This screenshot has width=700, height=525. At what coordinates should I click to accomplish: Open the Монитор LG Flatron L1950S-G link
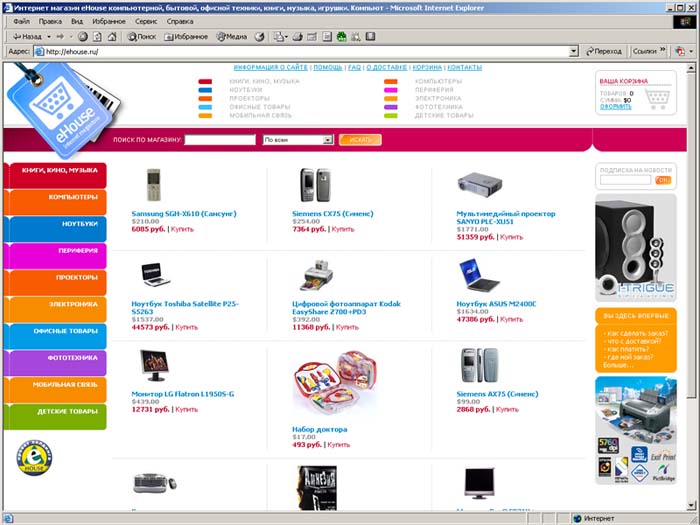coord(183,394)
